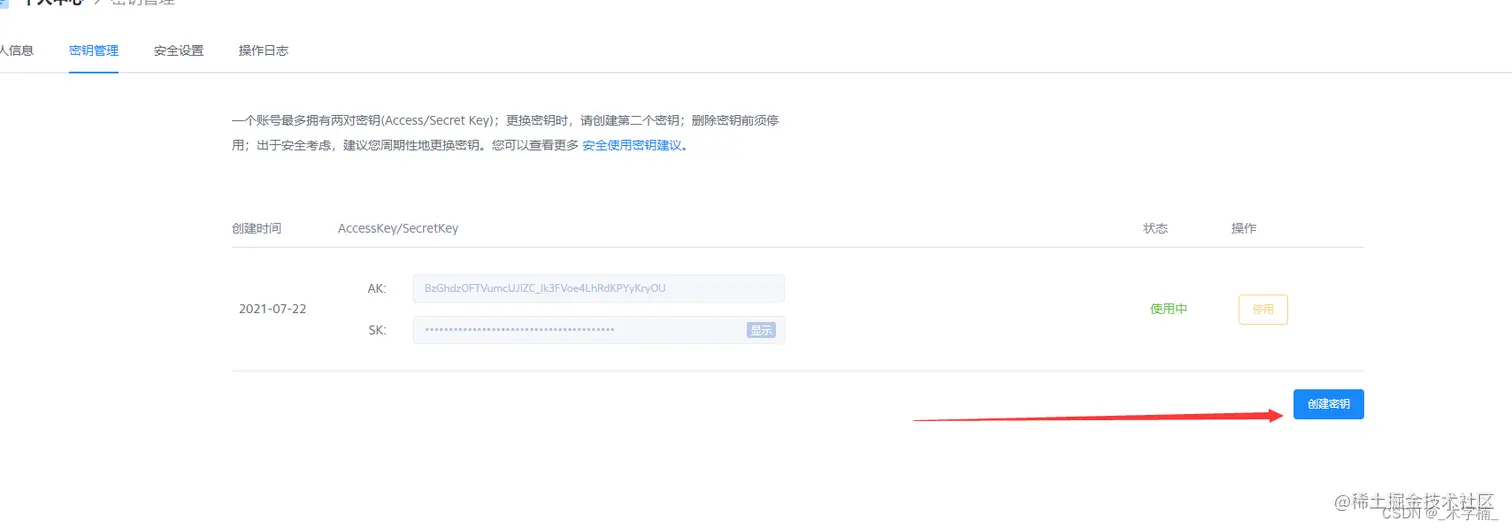Click the SK: label
Screen dimensions: 1512x529
(377, 330)
